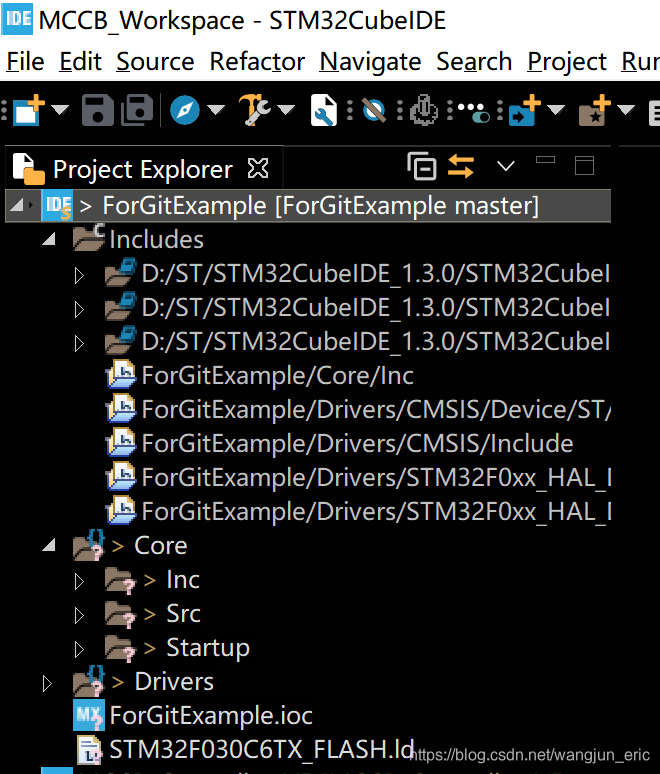Expand the Src folder
The image size is (660, 774).
79,616
